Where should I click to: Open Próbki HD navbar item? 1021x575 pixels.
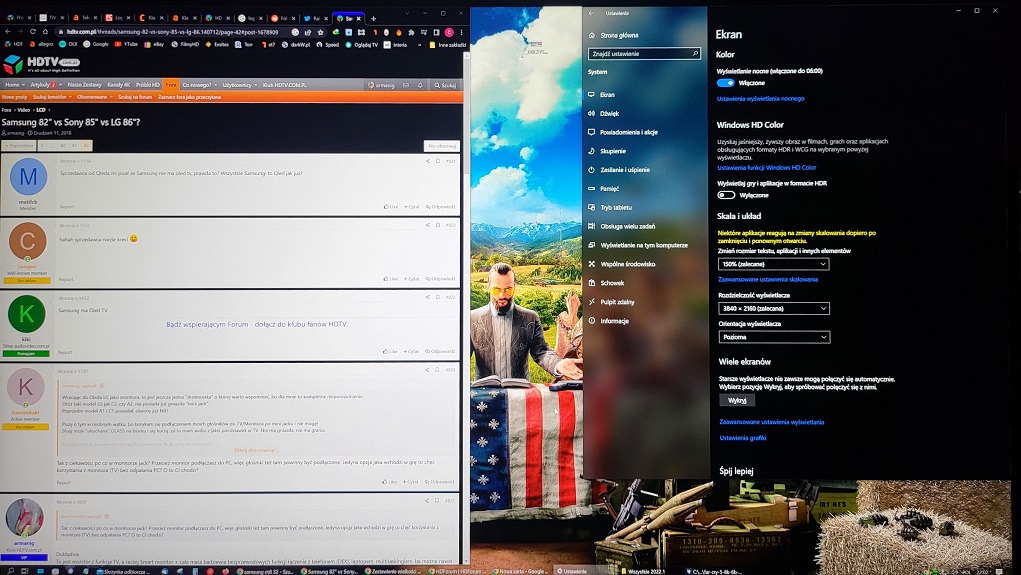[148, 85]
